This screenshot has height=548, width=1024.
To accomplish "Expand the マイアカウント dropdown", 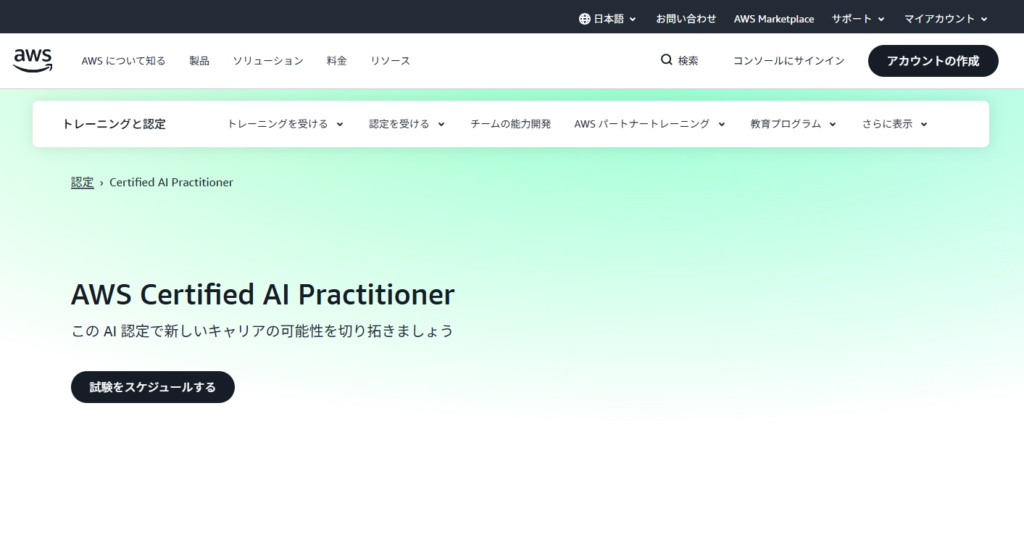I will (945, 19).
